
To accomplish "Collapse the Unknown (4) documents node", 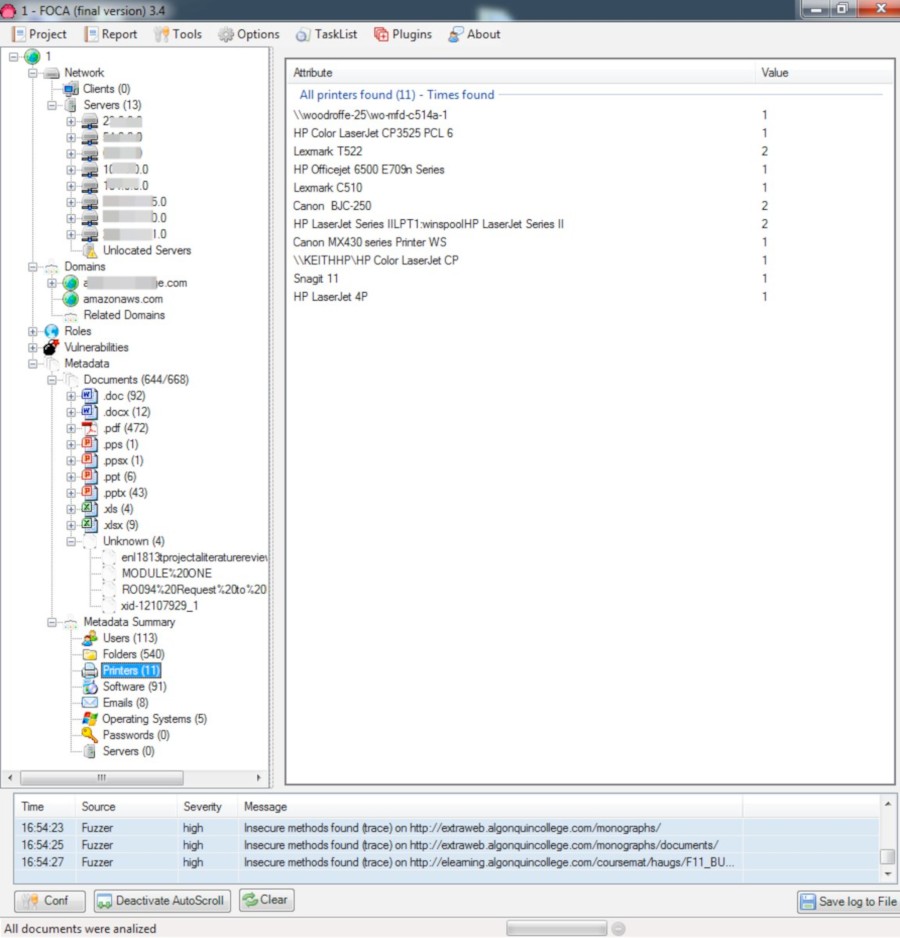I will point(71,541).
